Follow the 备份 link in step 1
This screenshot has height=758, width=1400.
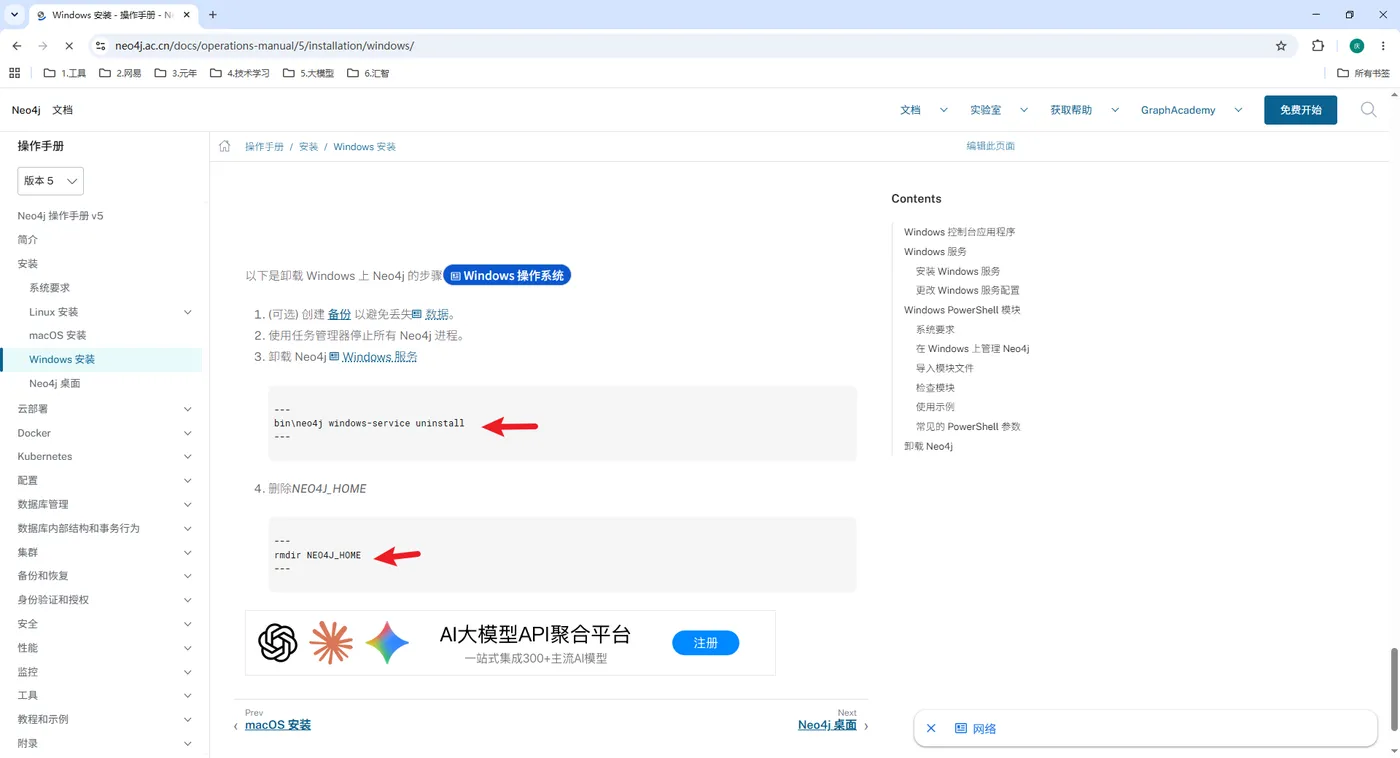tap(339, 314)
